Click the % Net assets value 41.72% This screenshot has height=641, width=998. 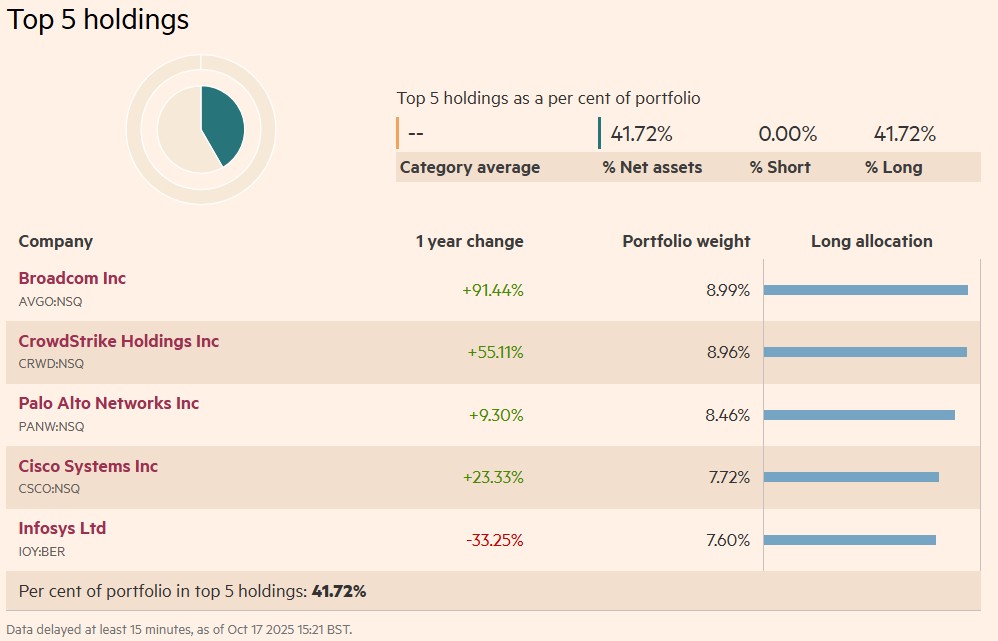(641, 134)
